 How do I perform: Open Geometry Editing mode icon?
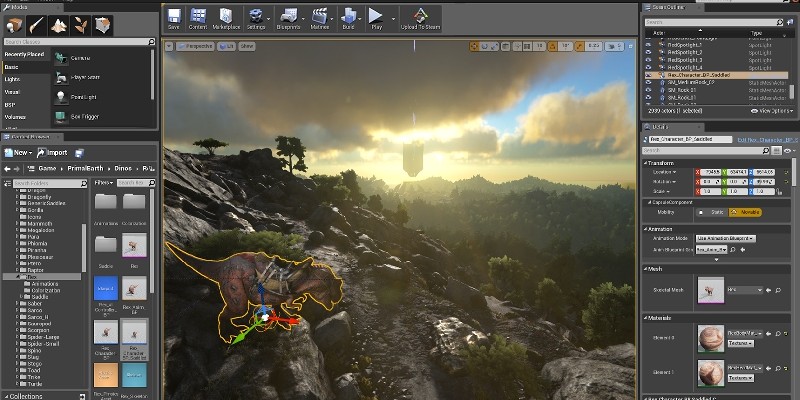pos(103,25)
